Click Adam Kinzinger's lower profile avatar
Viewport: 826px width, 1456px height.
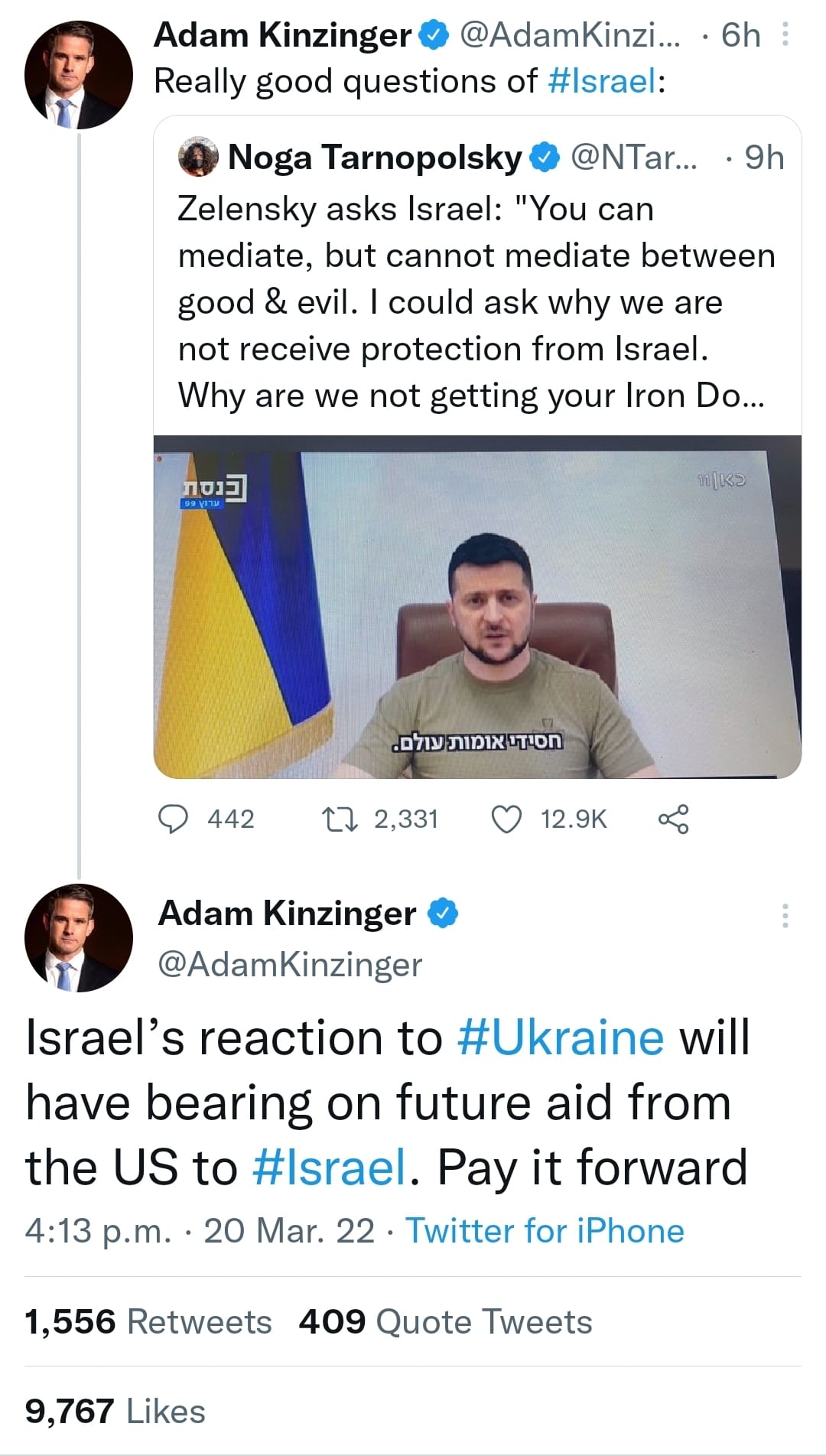[78, 938]
